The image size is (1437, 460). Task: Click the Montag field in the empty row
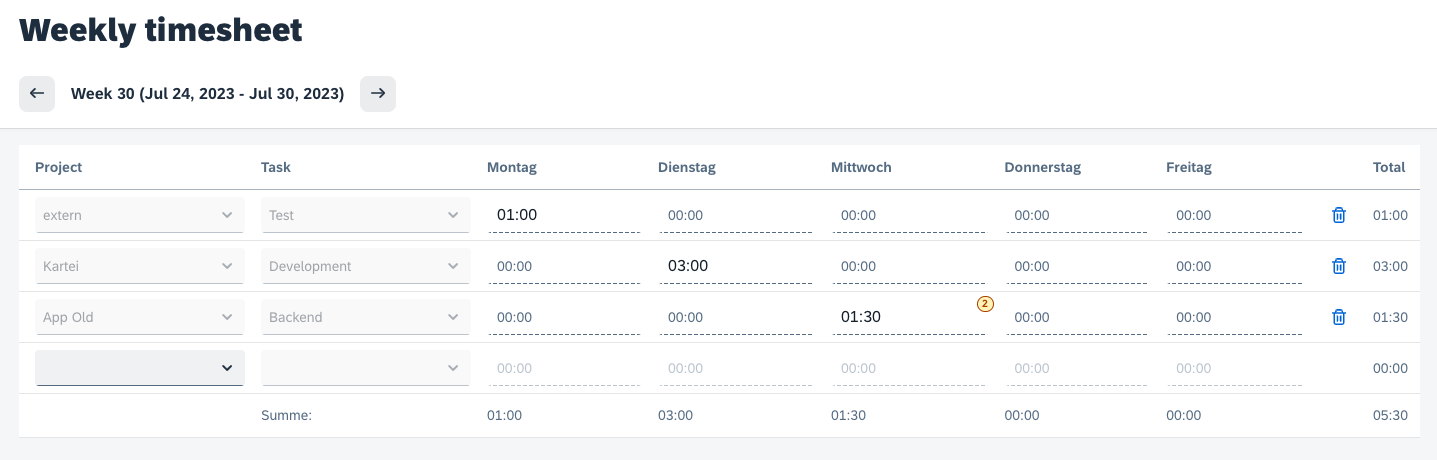click(563, 368)
